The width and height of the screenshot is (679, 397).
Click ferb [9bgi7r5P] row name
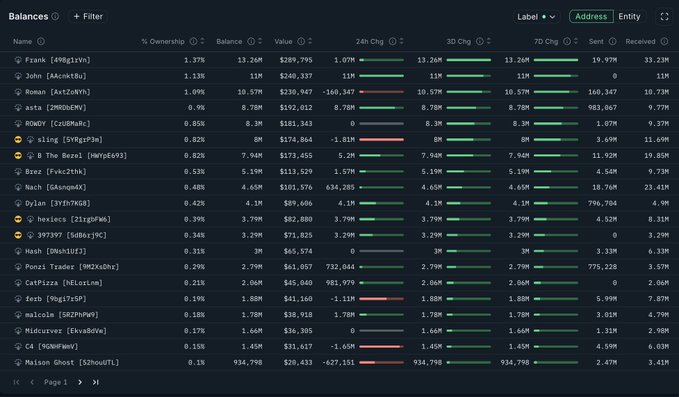pyautogui.click(x=56, y=299)
